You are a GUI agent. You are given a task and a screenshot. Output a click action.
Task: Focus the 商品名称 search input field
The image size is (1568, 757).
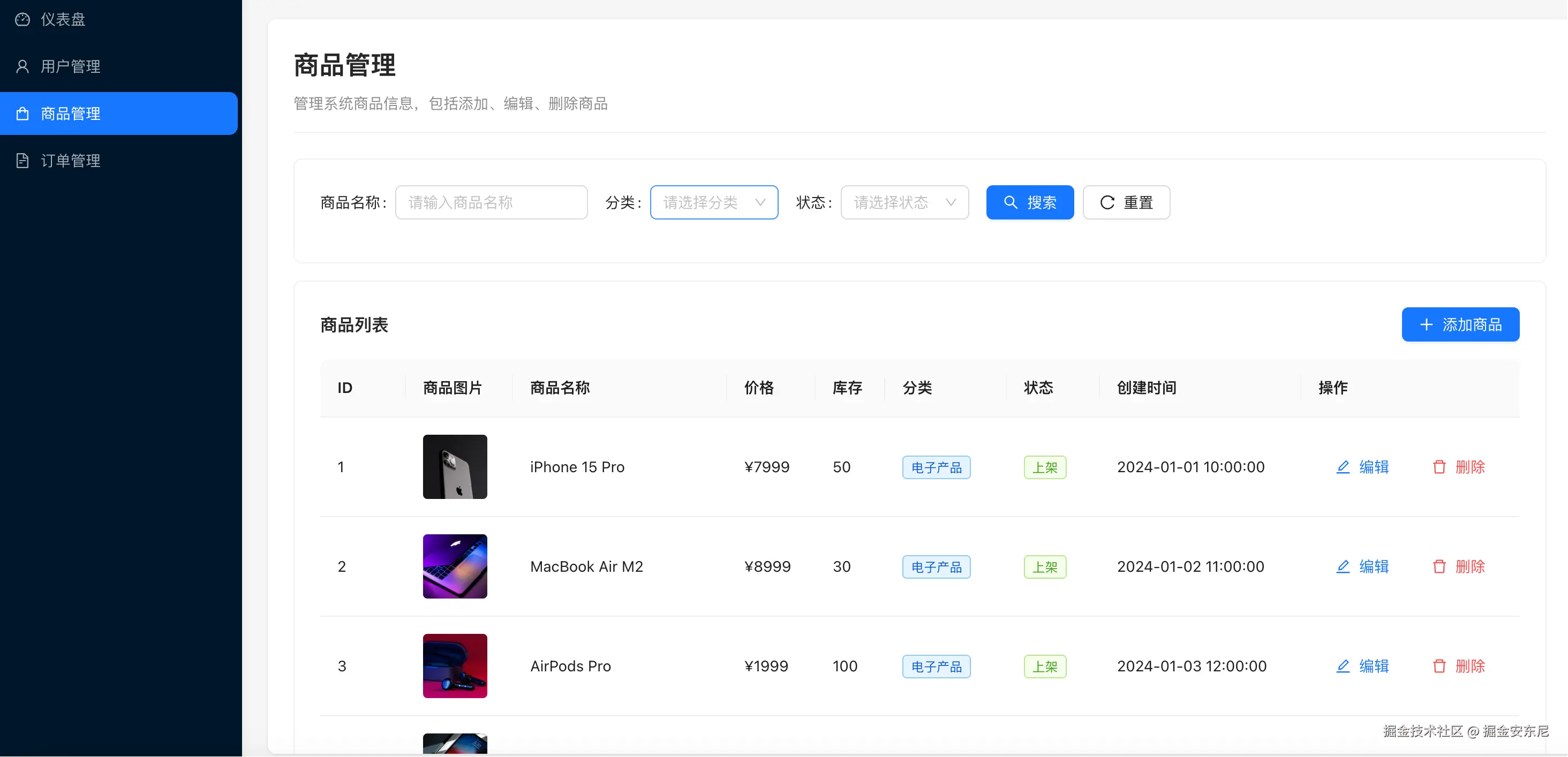pos(491,203)
